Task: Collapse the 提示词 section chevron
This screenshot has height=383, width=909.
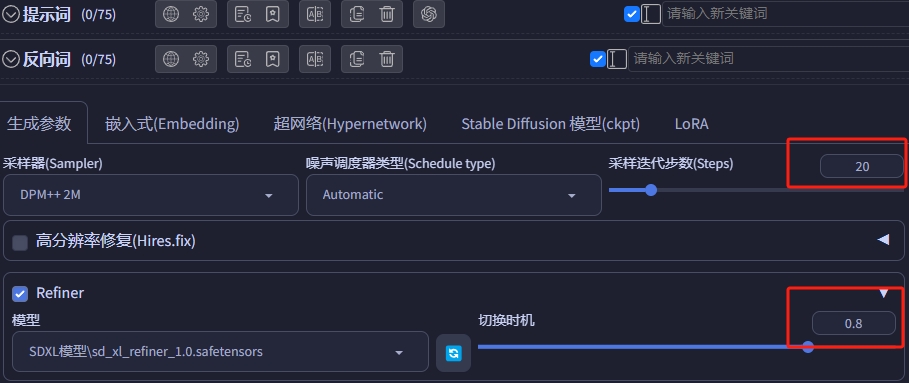Action: tap(10, 14)
